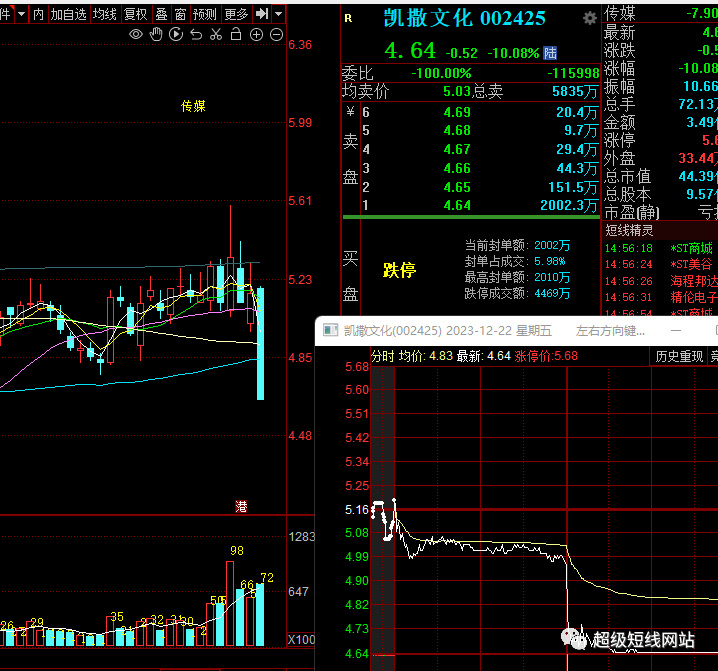Click sell level 4 price 4.67
The image size is (718, 671).
pyautogui.click(x=457, y=149)
